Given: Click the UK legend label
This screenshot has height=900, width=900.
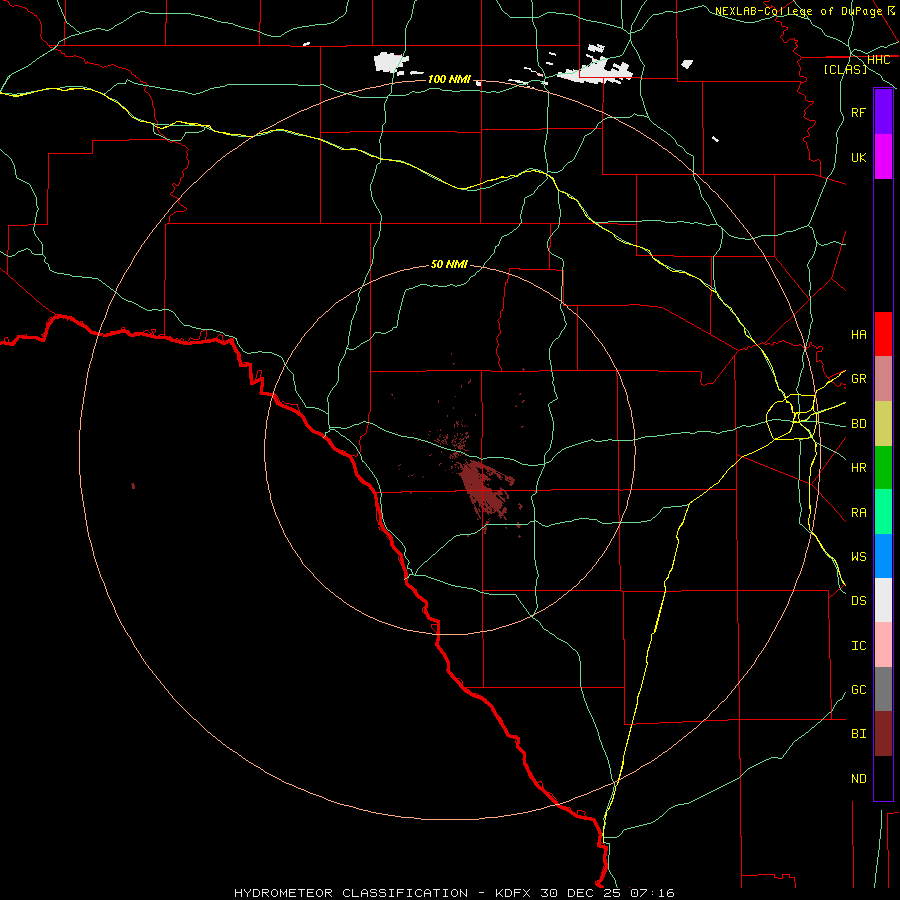Looking at the screenshot, I should click(858, 157).
